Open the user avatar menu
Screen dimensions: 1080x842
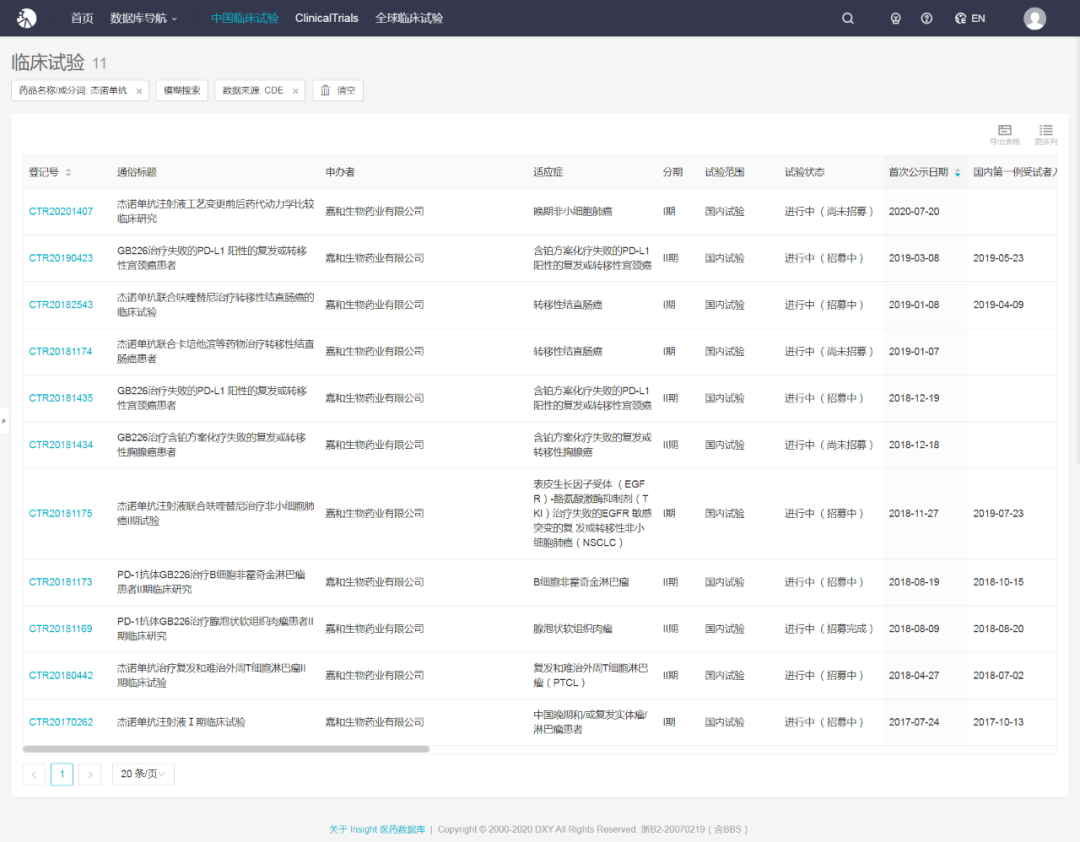point(1035,19)
